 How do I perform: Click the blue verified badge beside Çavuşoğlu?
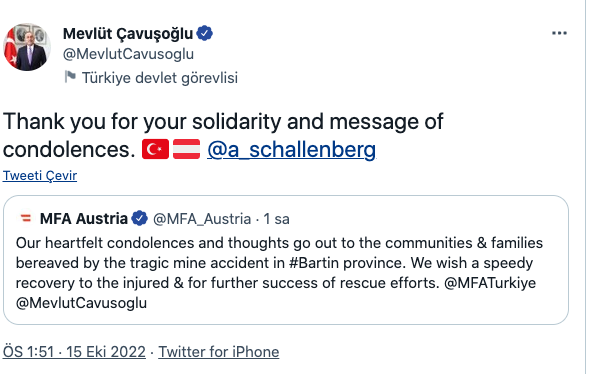tap(205, 33)
